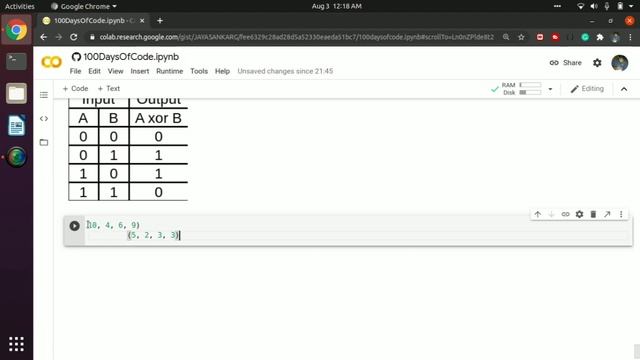
Task: Open table of contents sidebar icon
Action: tap(44, 95)
